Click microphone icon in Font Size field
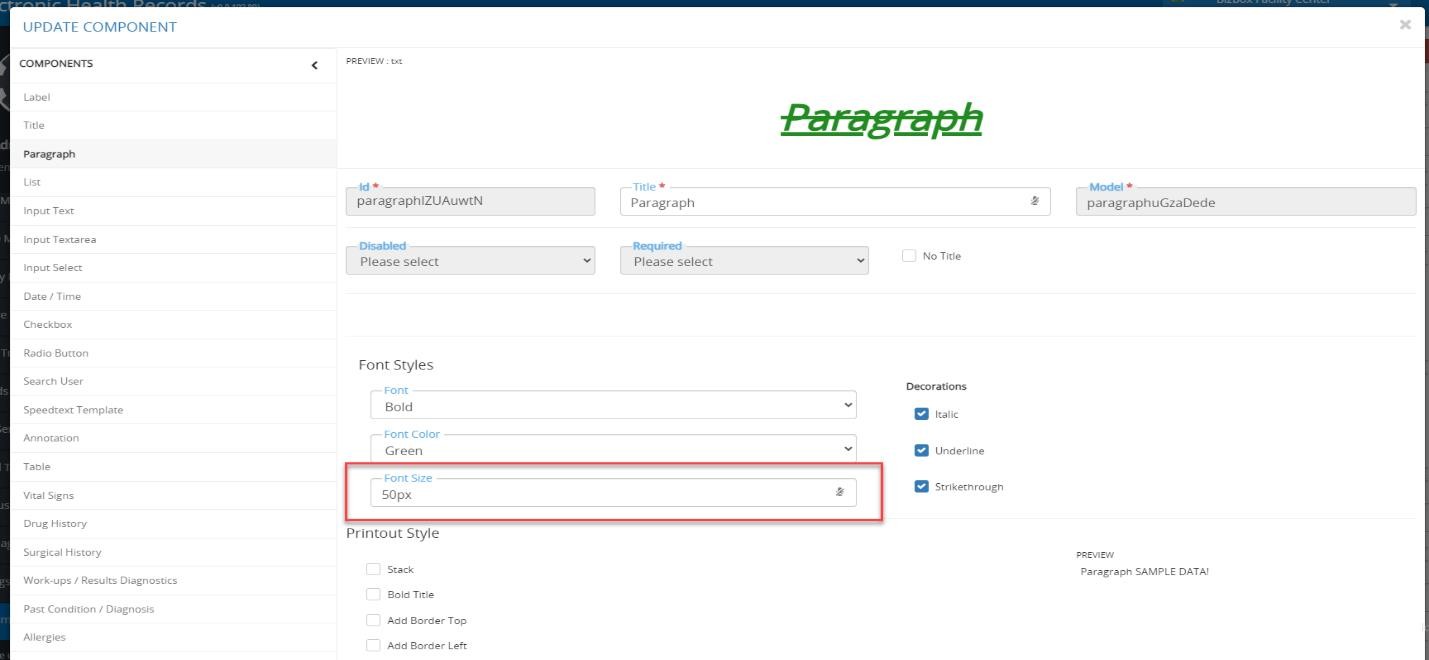The image size is (1429, 660). pyautogui.click(x=840, y=492)
